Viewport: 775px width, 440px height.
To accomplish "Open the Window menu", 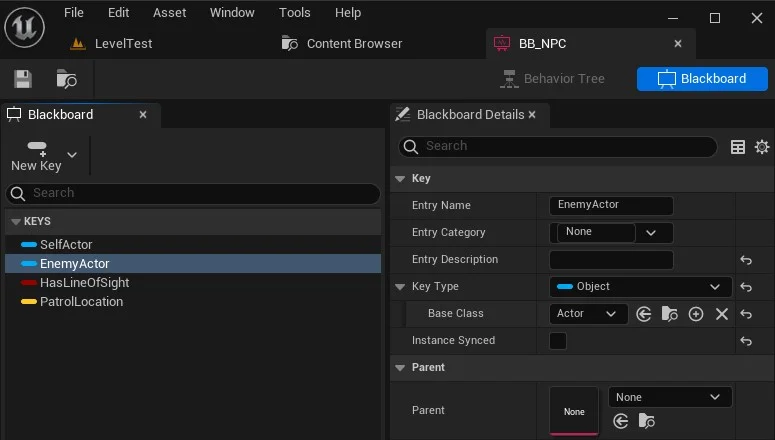I will coord(232,12).
